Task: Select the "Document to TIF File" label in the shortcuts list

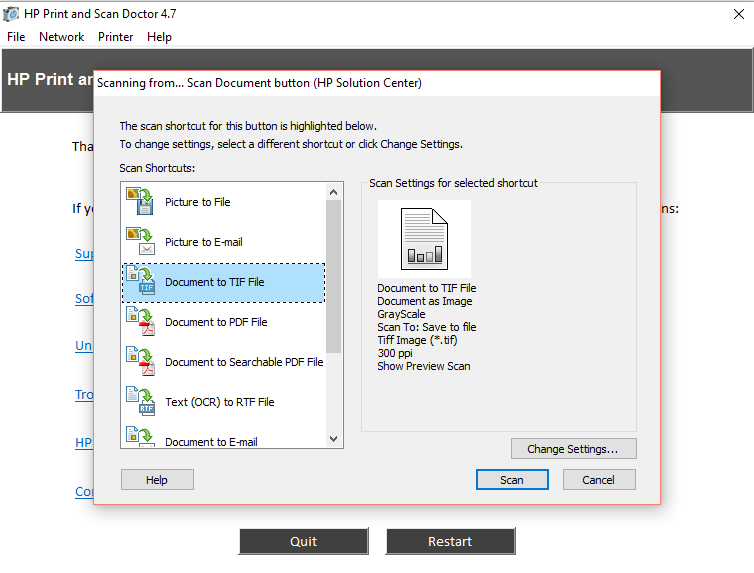Action: click(215, 282)
